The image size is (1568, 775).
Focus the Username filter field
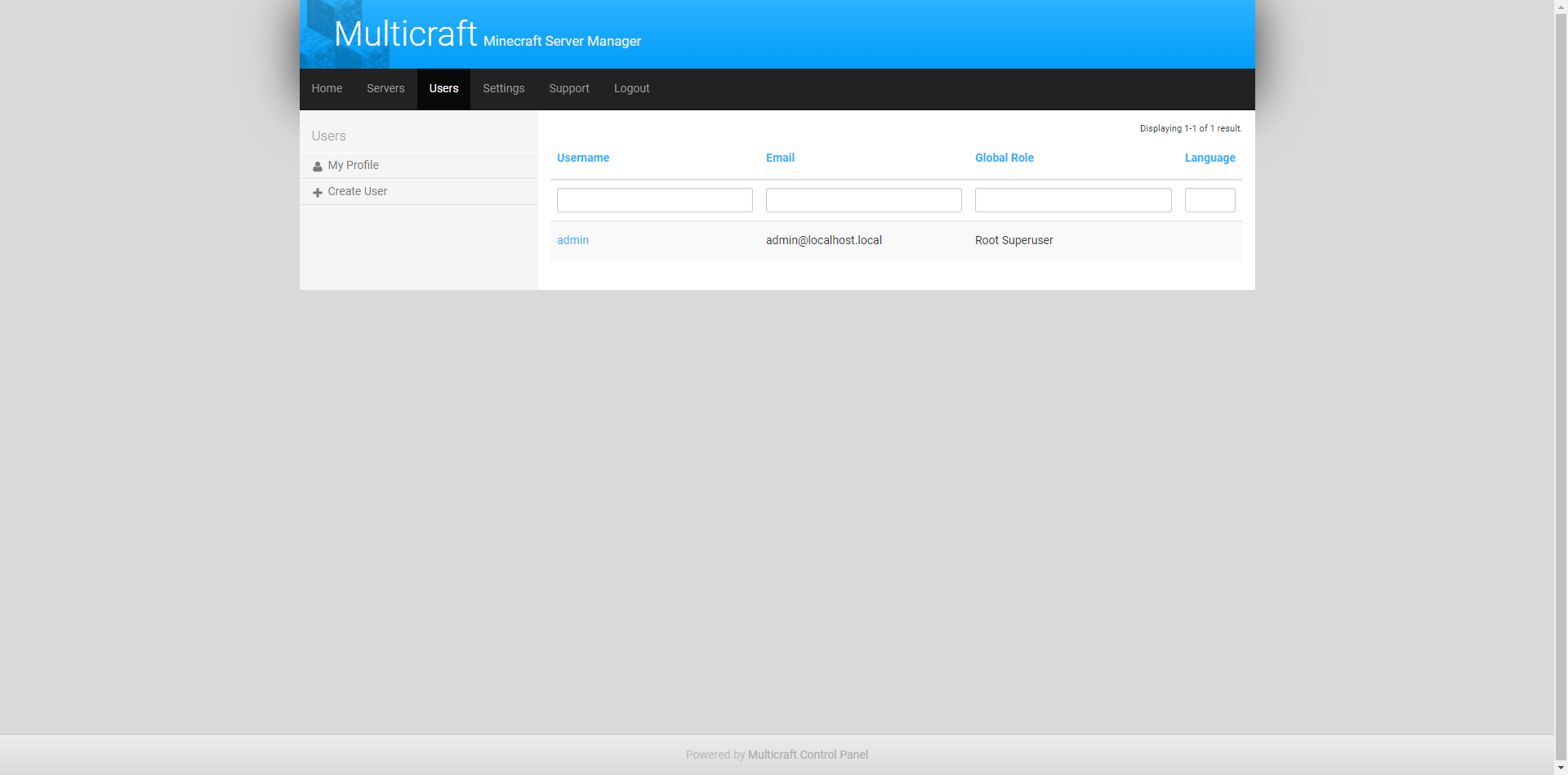(654, 201)
